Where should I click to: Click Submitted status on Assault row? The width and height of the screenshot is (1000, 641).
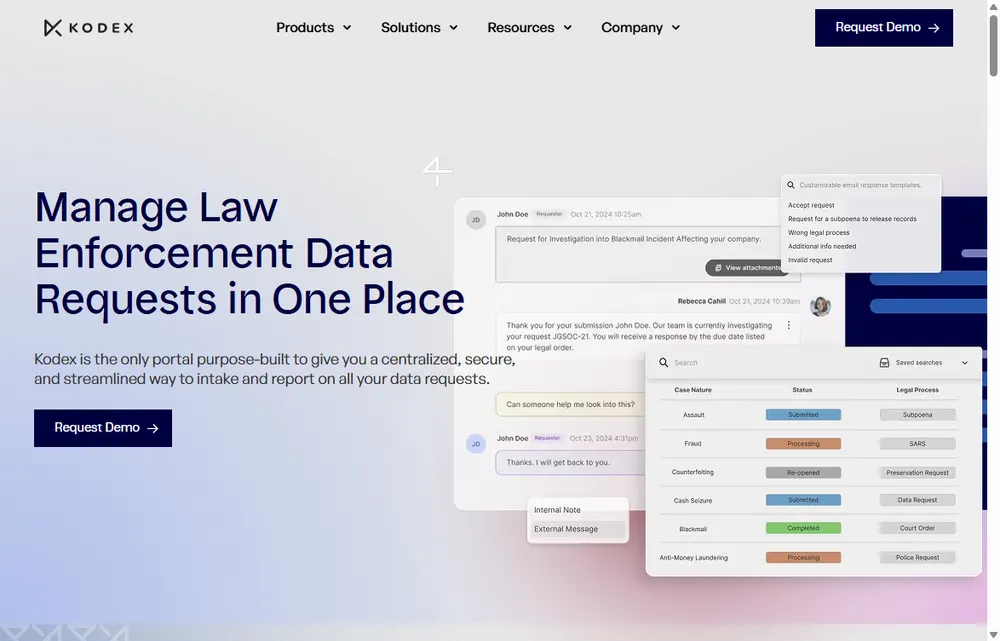(803, 415)
